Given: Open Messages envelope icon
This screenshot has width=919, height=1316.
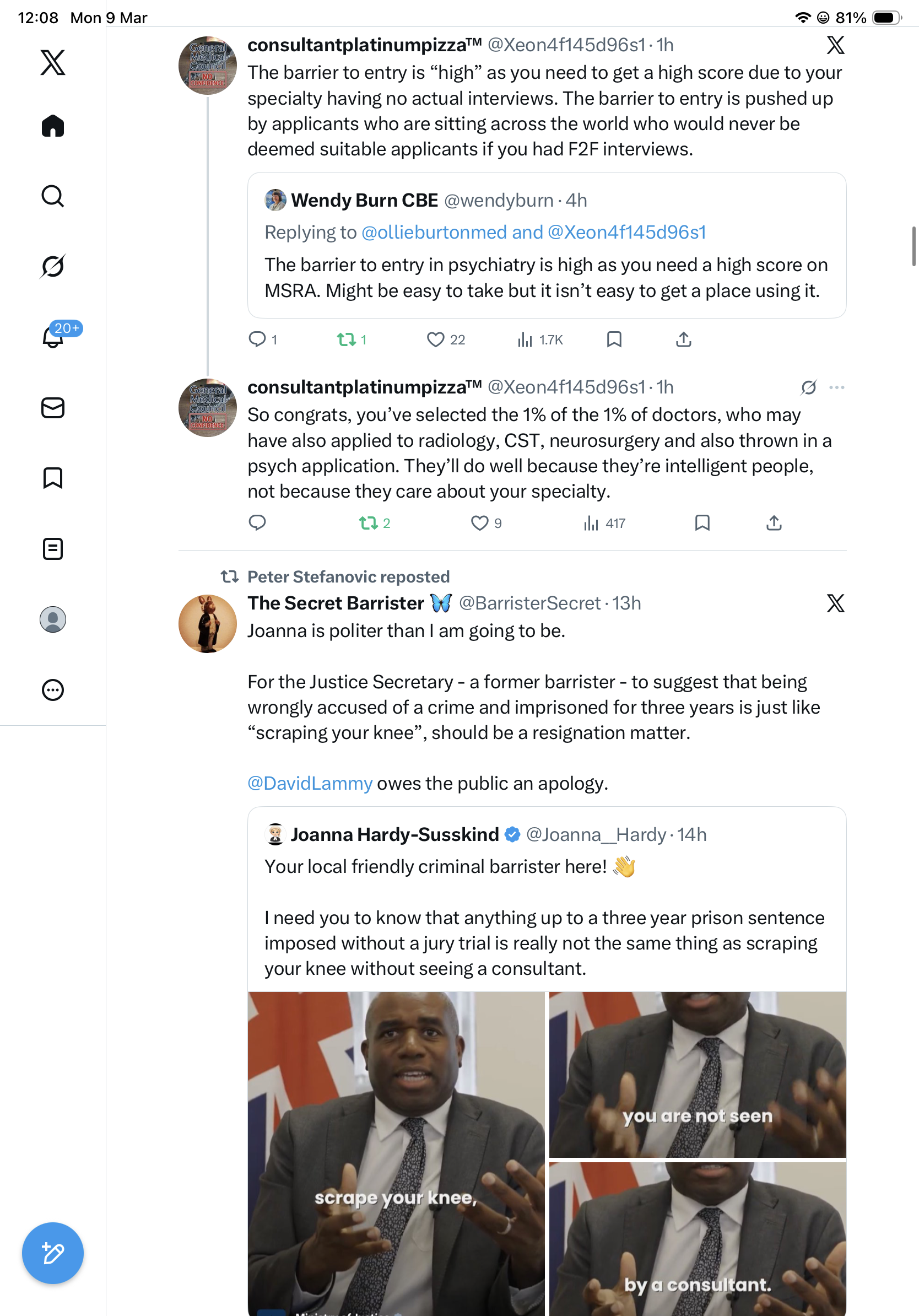Looking at the screenshot, I should click(53, 407).
